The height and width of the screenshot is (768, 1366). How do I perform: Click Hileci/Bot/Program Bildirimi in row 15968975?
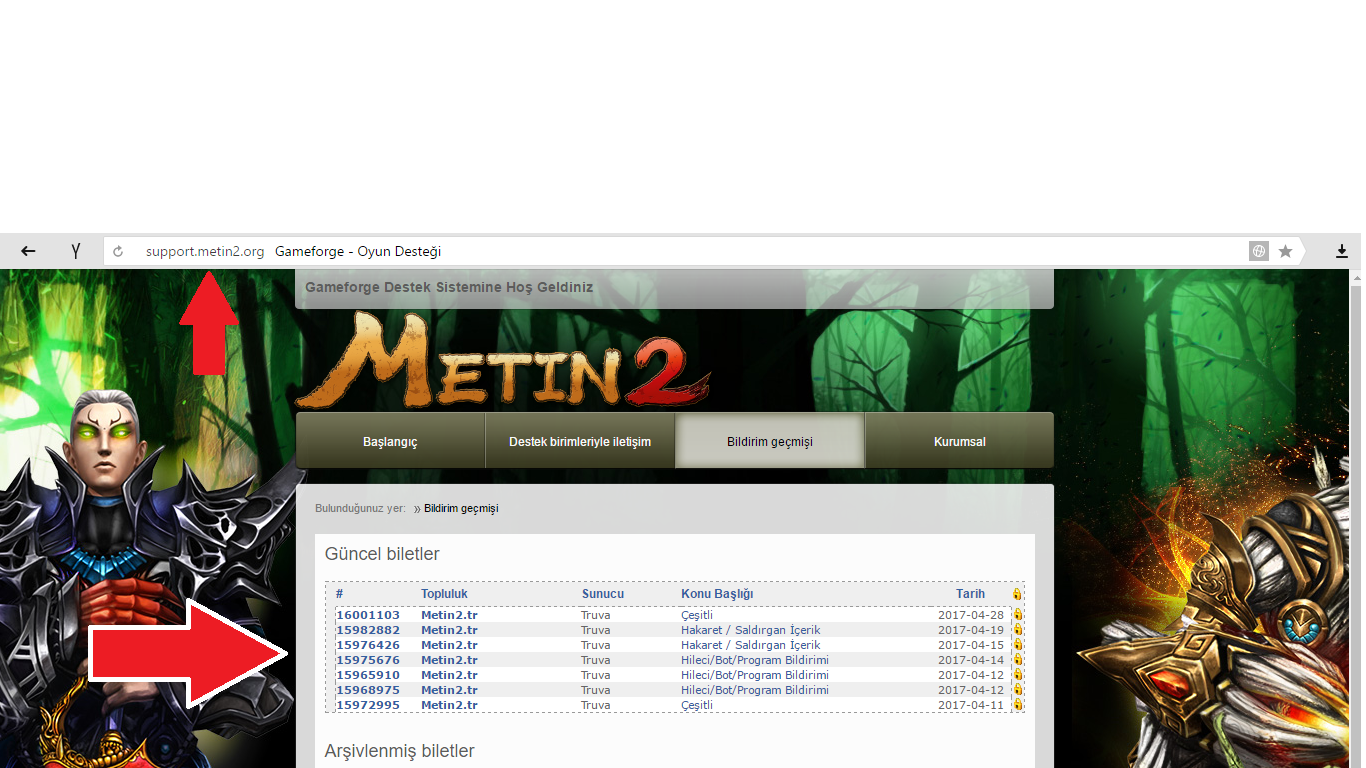click(755, 690)
